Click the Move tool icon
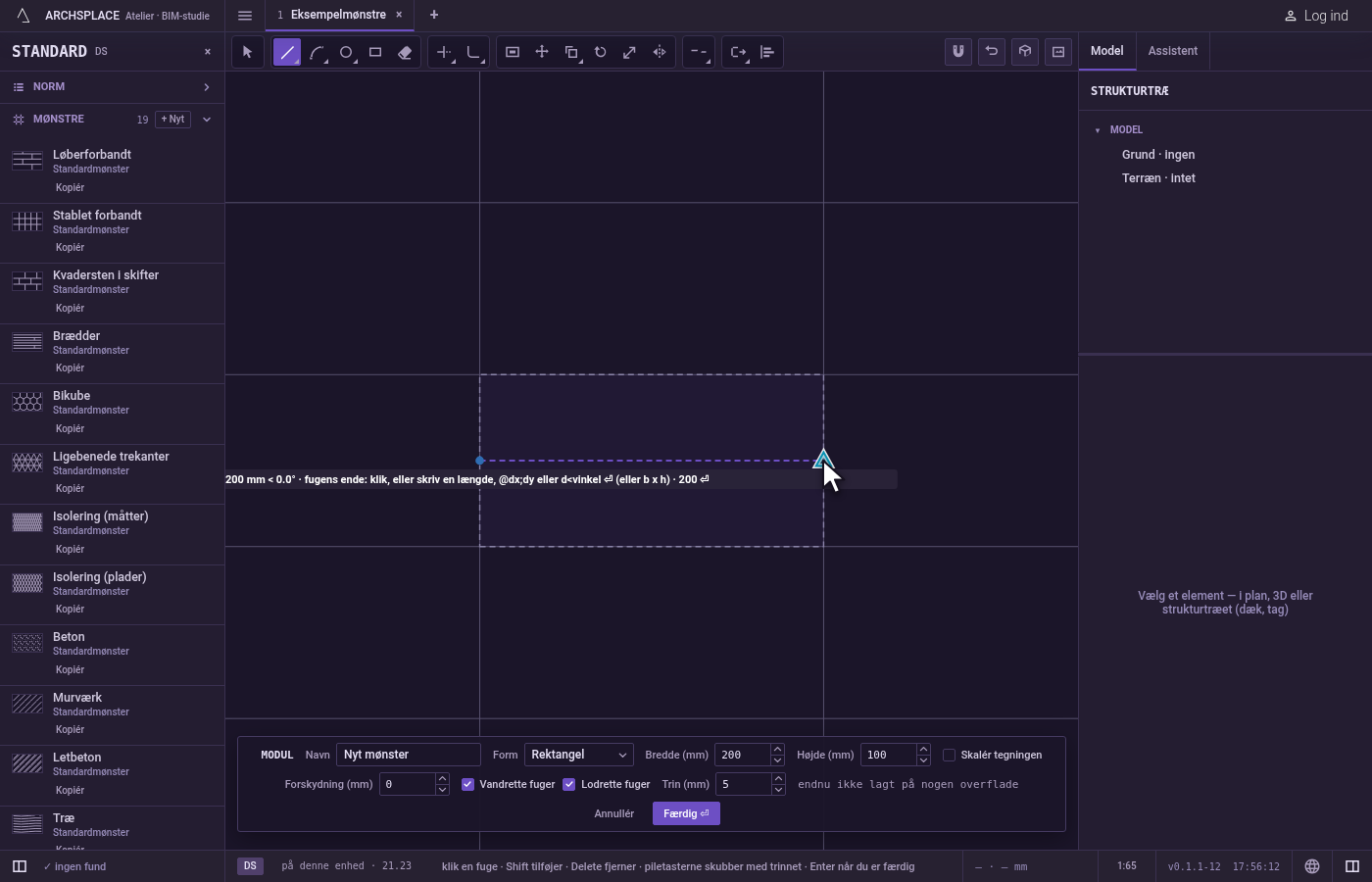Screen dimensions: 1372x882 (542, 52)
